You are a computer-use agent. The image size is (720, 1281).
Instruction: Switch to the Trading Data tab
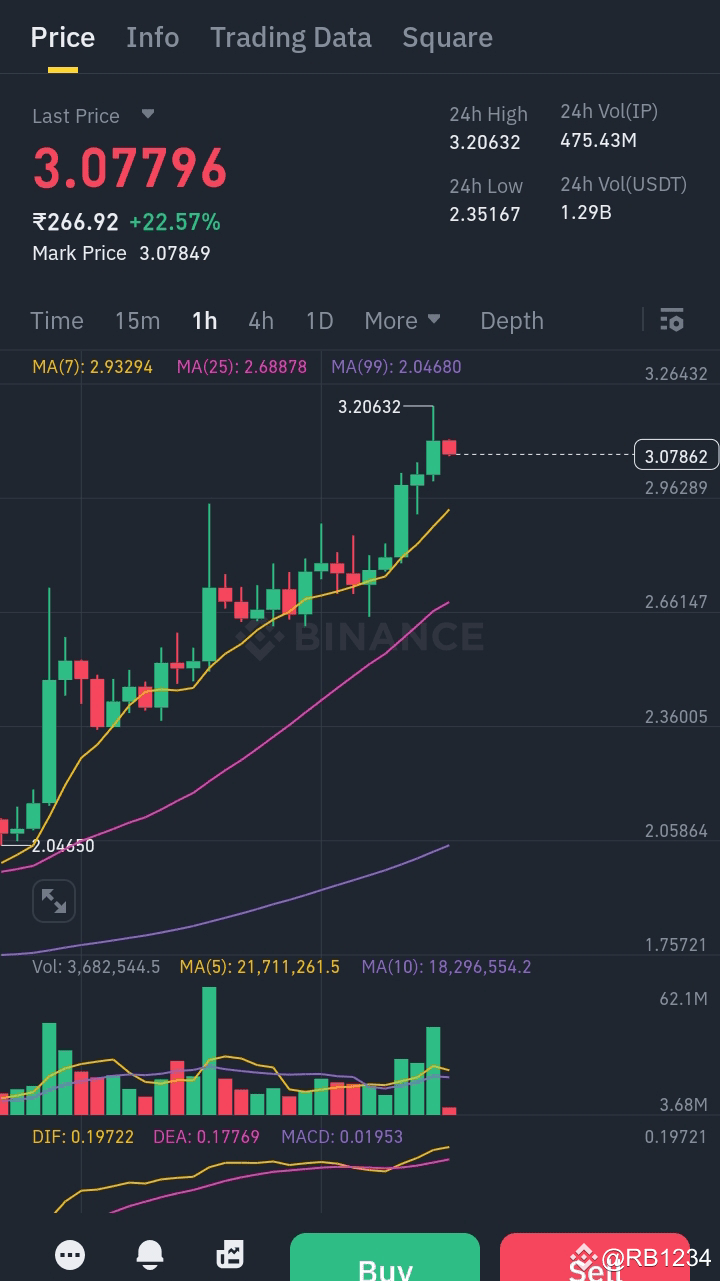tap(291, 37)
